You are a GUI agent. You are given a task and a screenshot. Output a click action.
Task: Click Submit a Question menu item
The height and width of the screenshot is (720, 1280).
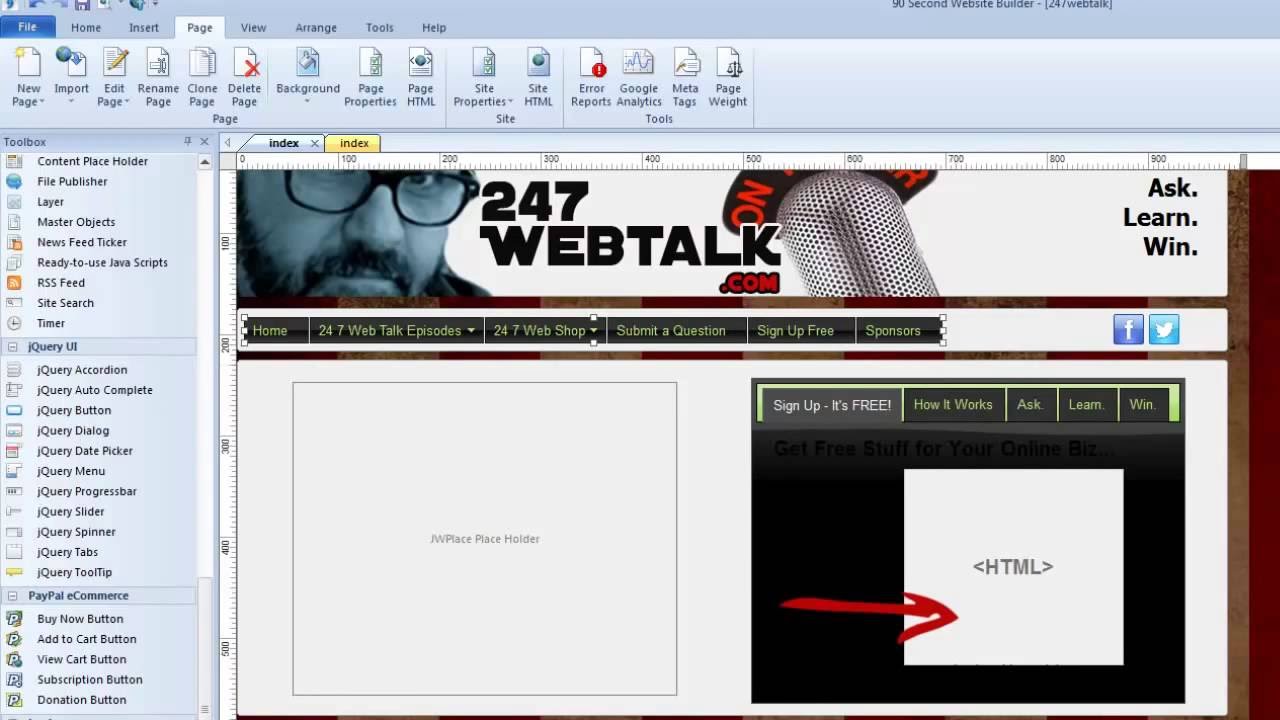pyautogui.click(x=671, y=330)
